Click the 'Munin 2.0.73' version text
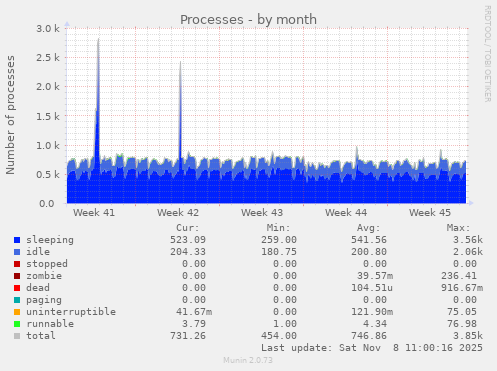Image resolution: width=497 pixels, height=371 pixels. (x=248, y=360)
